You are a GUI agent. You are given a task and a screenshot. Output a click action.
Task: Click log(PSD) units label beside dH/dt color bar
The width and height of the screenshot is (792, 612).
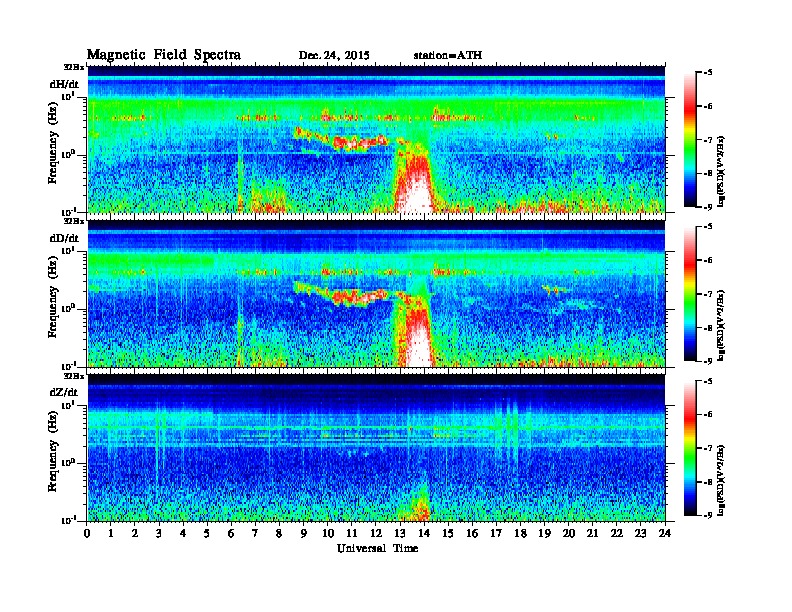tap(722, 172)
